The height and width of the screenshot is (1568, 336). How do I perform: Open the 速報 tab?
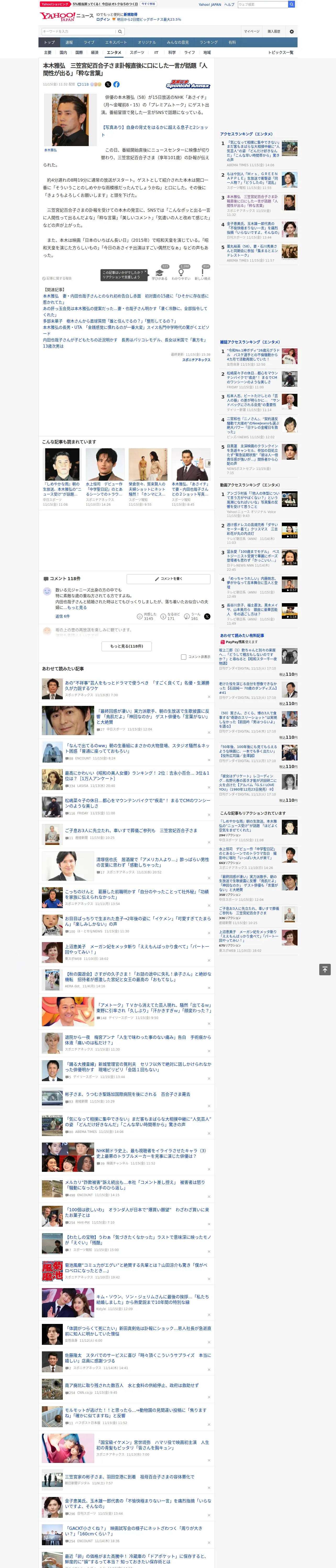pyautogui.click(x=69, y=43)
